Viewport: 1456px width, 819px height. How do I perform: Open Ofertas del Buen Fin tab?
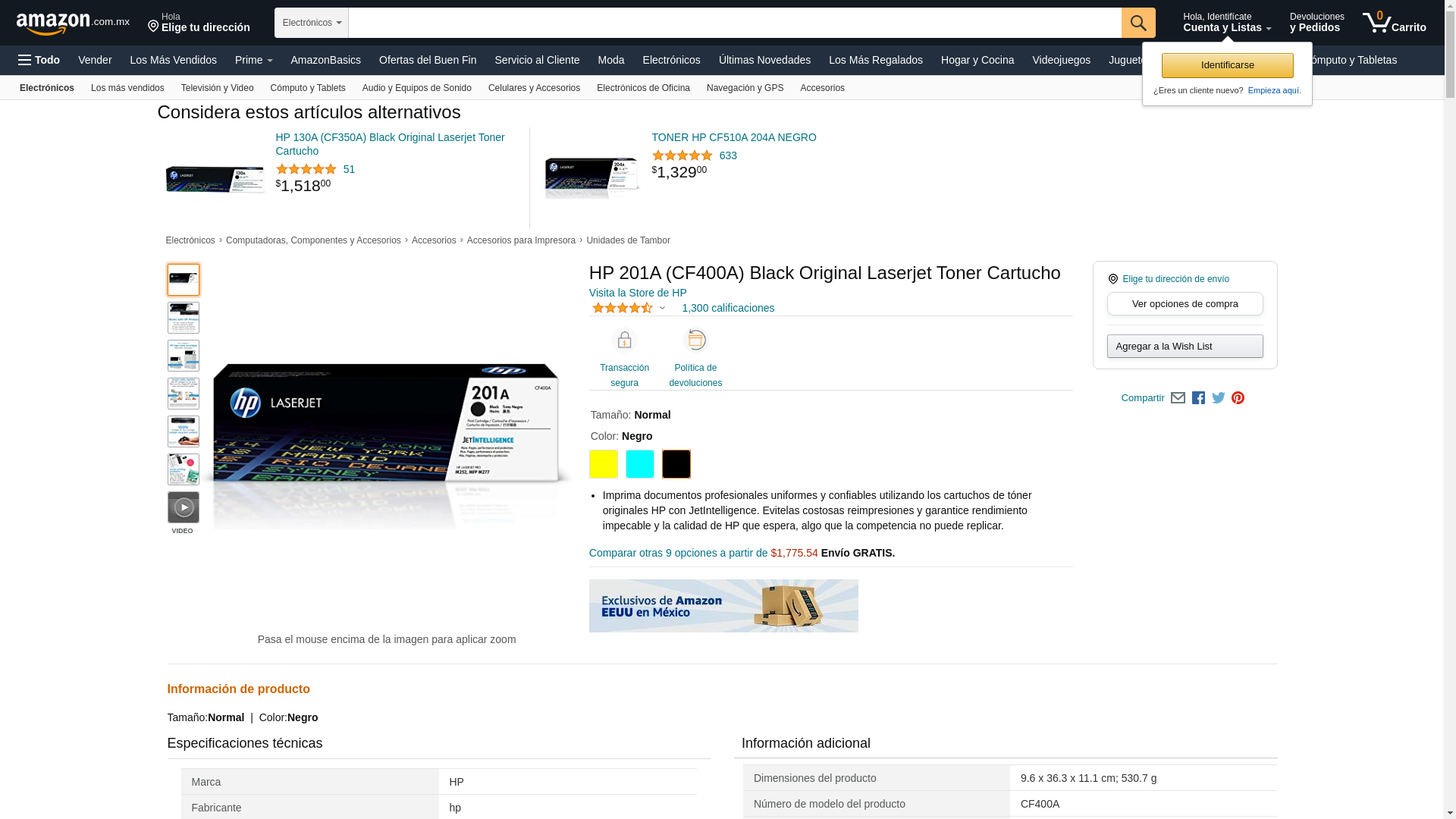click(x=428, y=60)
